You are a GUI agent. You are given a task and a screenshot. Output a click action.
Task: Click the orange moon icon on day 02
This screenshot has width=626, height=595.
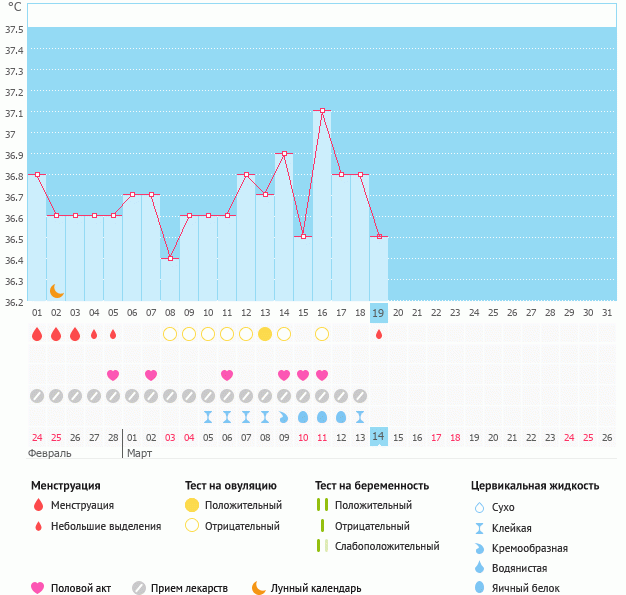(x=57, y=290)
